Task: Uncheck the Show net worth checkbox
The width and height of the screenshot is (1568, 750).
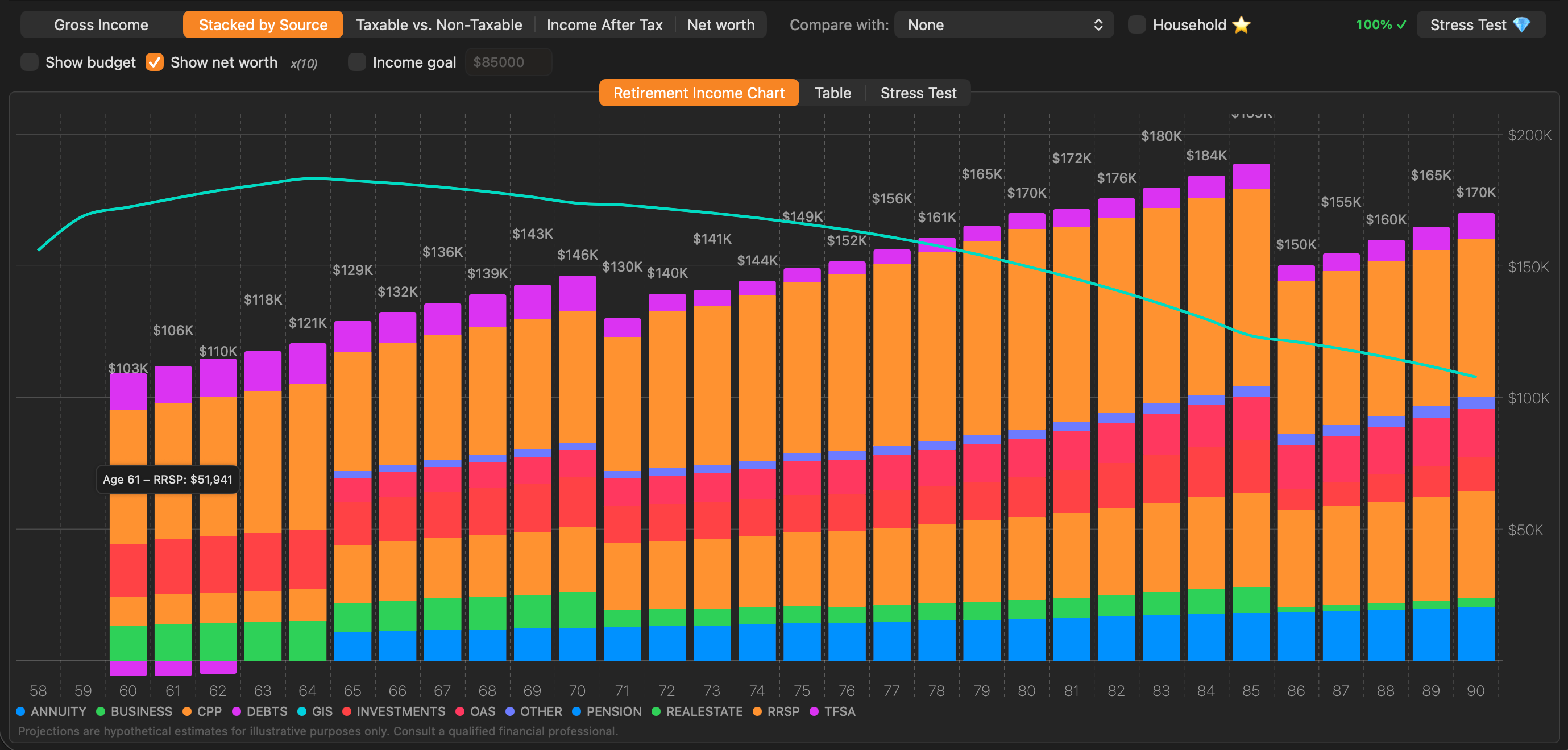Action: pyautogui.click(x=155, y=62)
